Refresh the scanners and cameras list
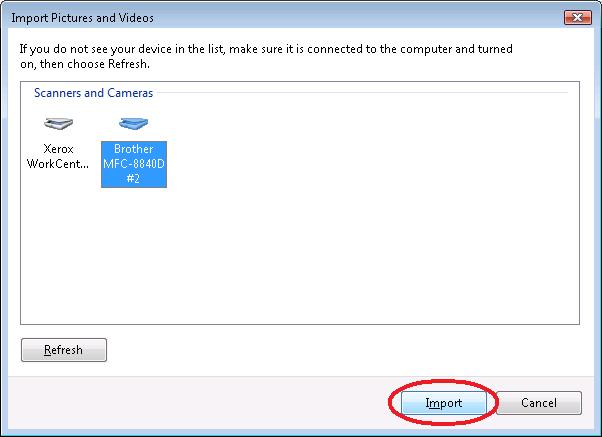Screen dimensions: 602x437 (x=64, y=350)
